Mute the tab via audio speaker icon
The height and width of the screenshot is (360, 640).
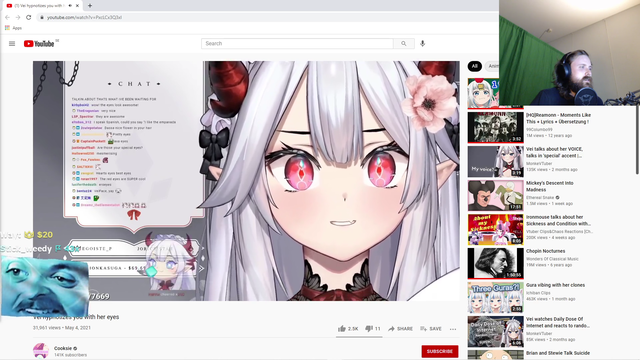[70, 6]
